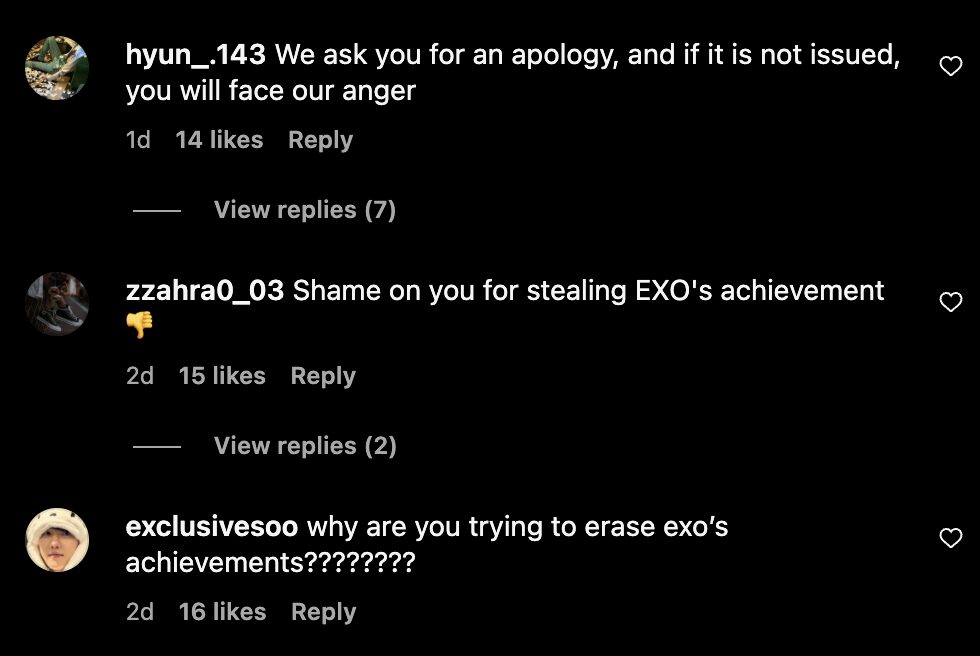
Task: View the 16 likes list
Action: 222,612
